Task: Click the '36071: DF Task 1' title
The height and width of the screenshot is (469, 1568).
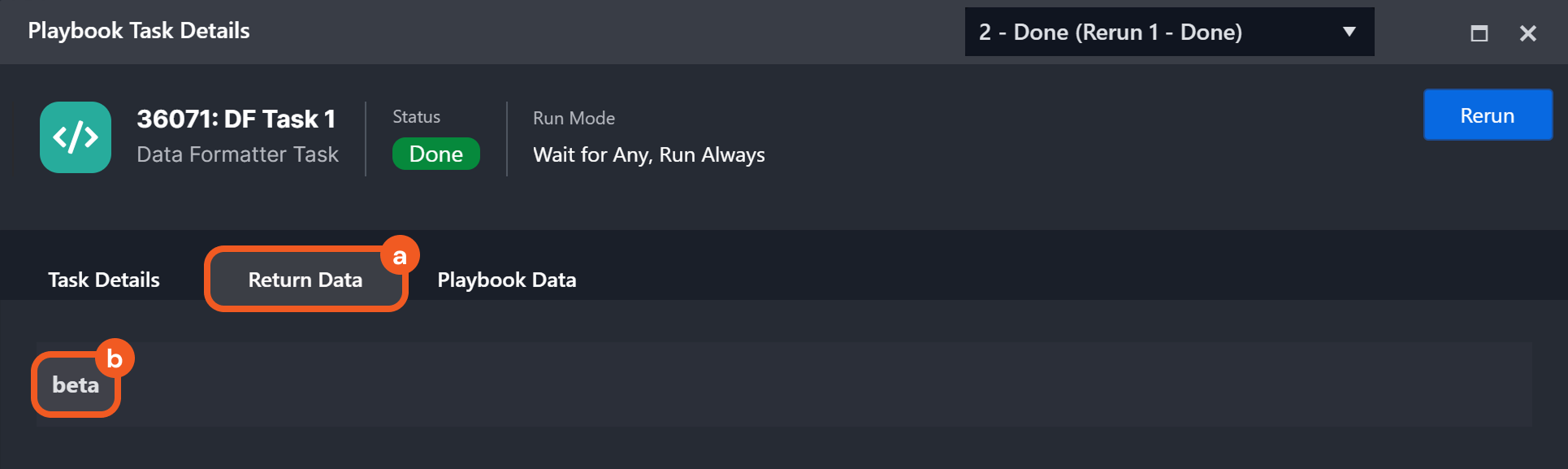Action: point(236,119)
